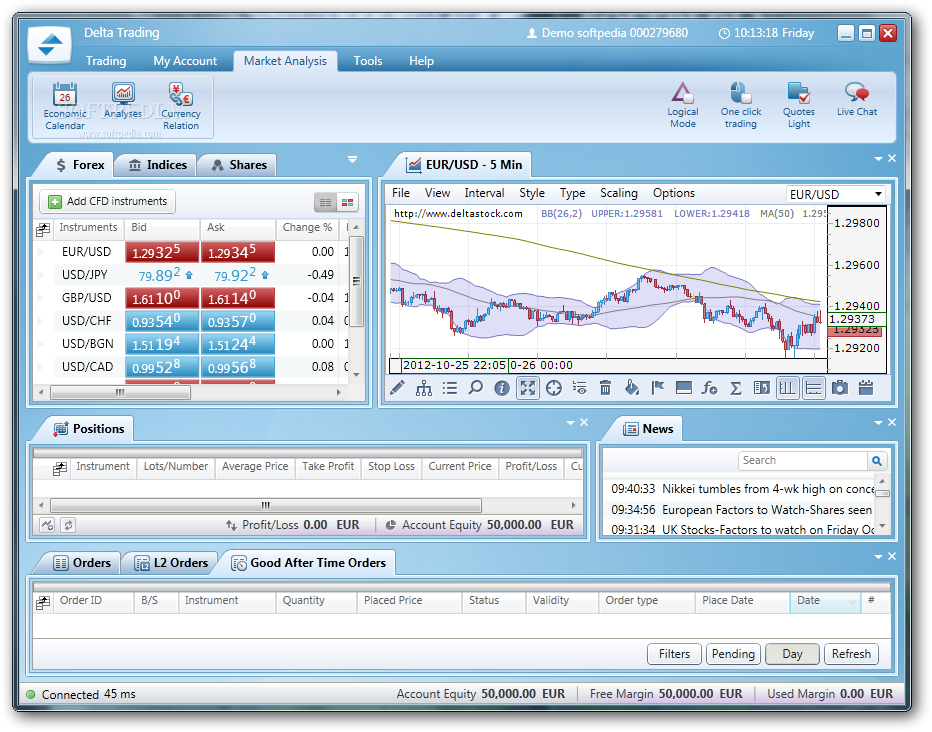932x732 pixels.
Task: Click the column chooser icon in Positions table
Action: coord(59,468)
